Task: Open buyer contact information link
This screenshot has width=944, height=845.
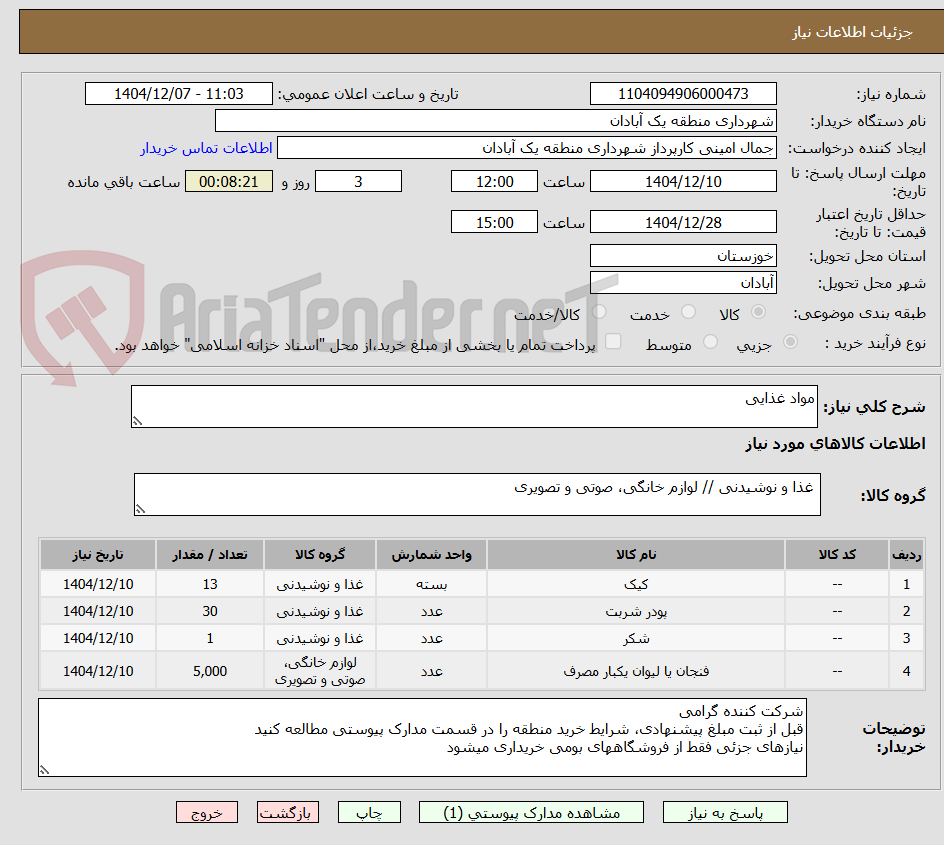Action: [x=206, y=148]
